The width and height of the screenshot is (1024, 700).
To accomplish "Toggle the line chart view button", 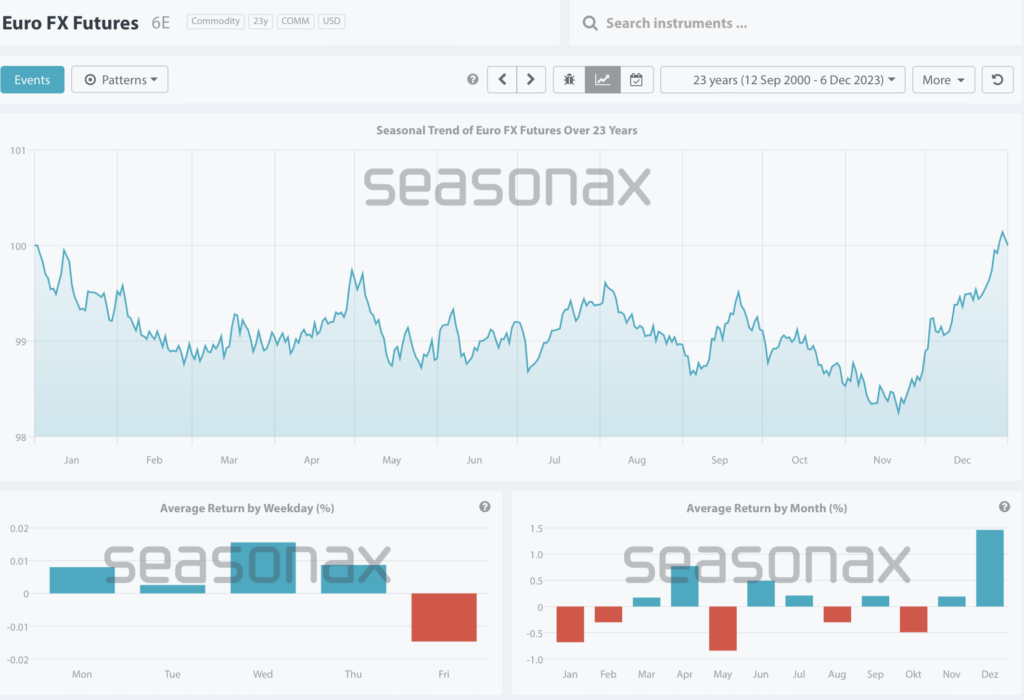I will [603, 80].
